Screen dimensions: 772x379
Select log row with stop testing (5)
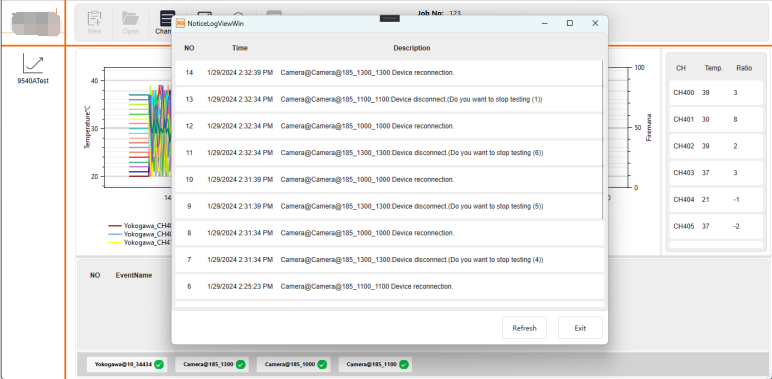pos(388,206)
